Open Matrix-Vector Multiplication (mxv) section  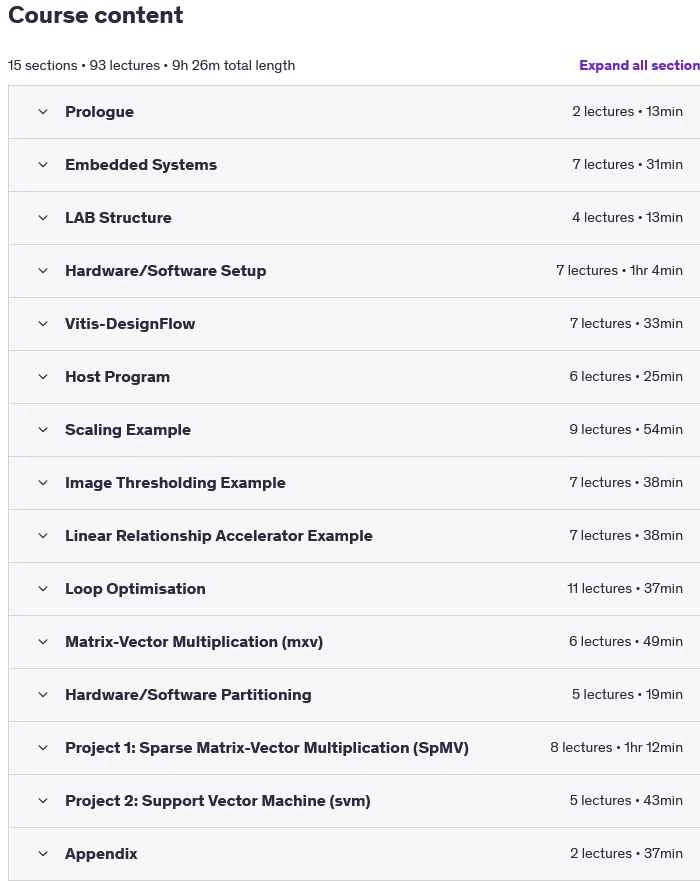coord(194,642)
